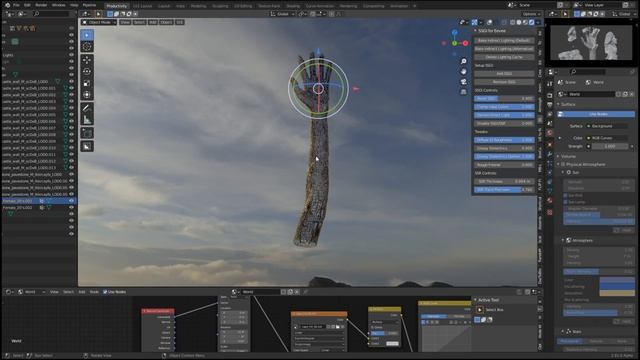Click the Blender logo icon in top menu
Screen dimensions: 640x360
[7, 5]
